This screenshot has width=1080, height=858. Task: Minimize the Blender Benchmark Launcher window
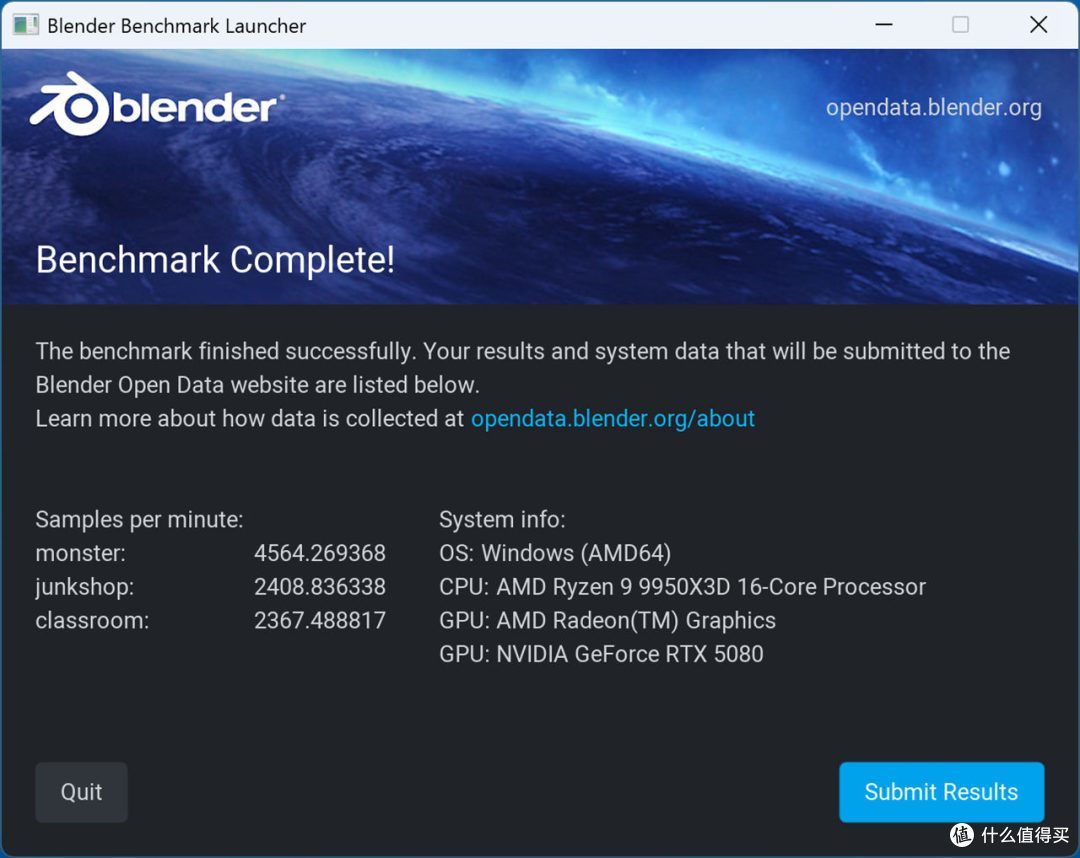pos(884,25)
